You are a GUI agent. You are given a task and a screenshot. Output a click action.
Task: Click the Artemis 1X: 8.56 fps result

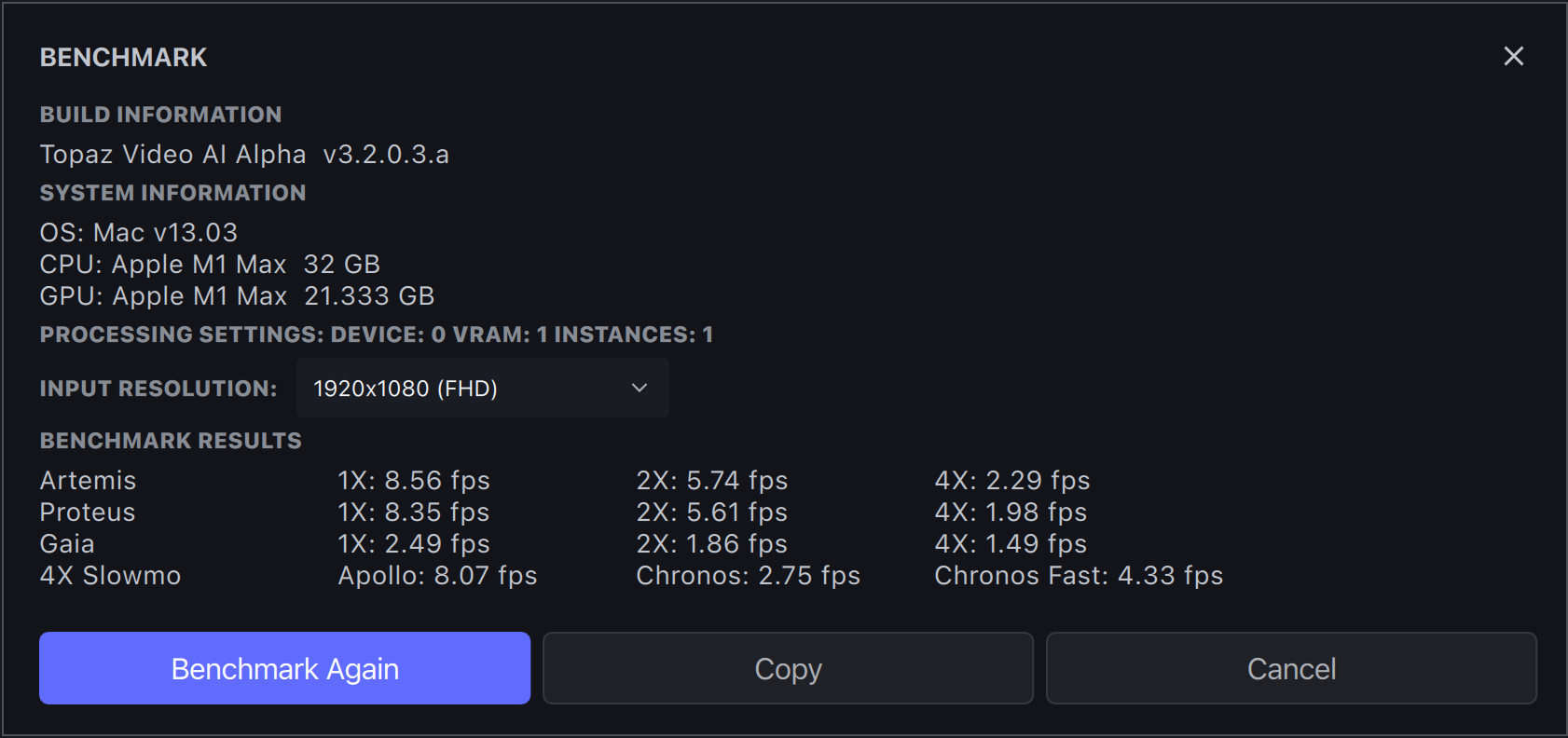click(413, 481)
